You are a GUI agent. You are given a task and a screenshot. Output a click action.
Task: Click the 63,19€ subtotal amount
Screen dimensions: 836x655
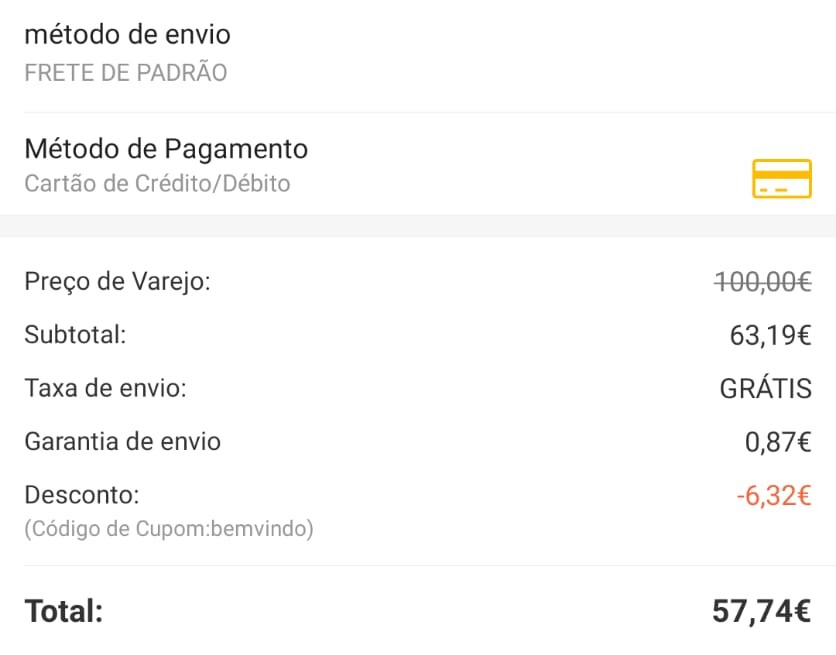(770, 335)
